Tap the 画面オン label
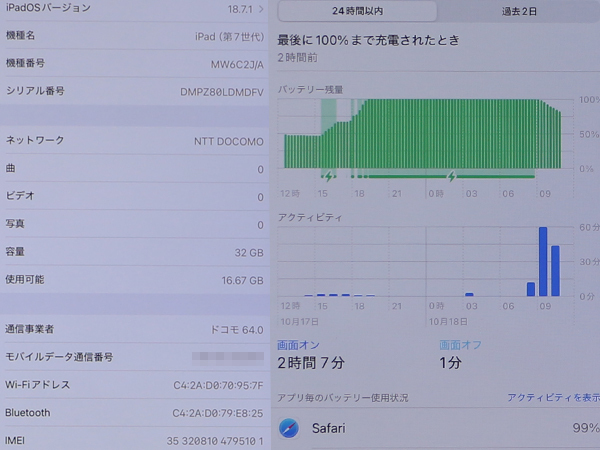 298,345
